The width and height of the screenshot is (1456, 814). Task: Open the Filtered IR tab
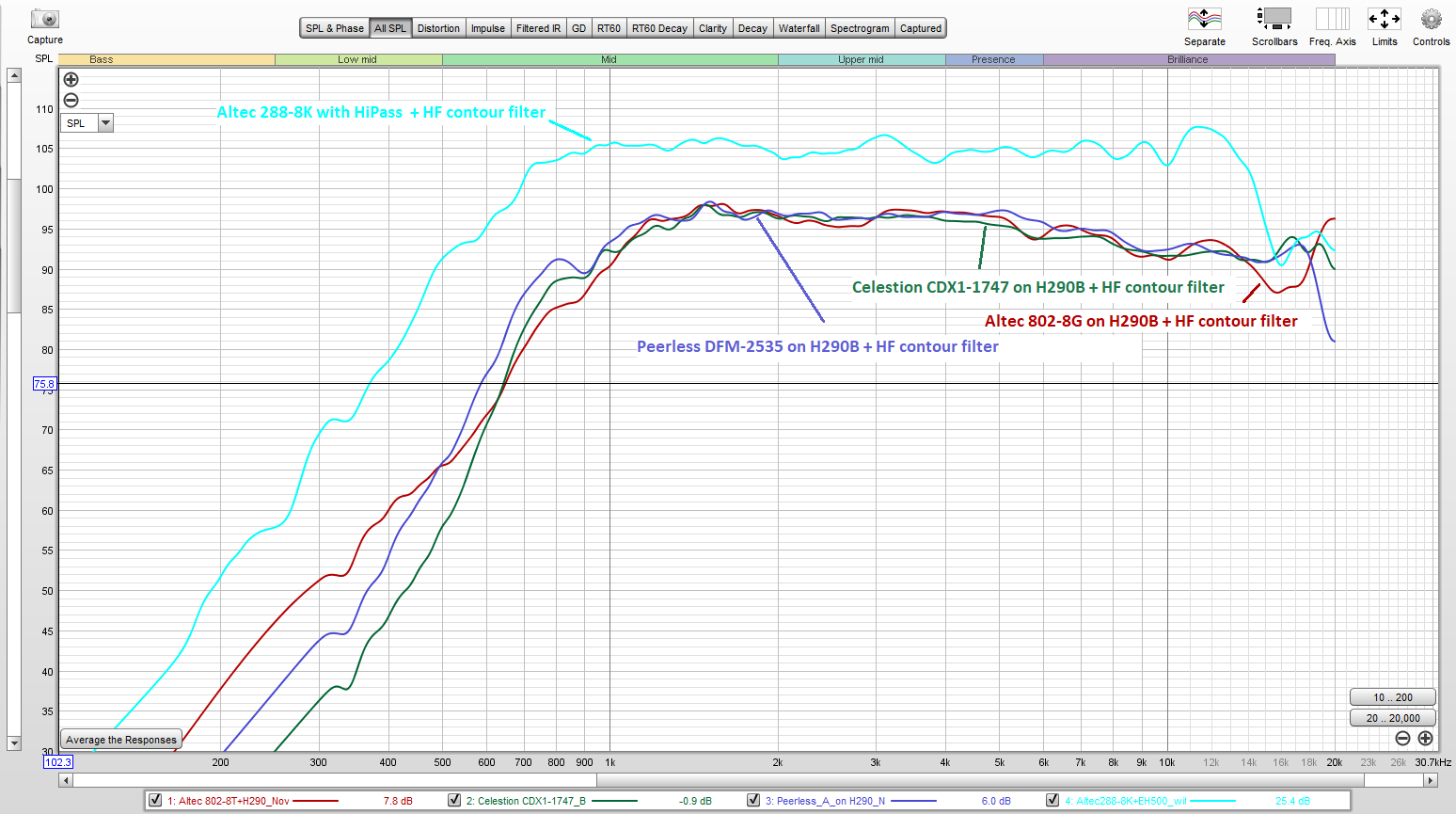coord(538,28)
